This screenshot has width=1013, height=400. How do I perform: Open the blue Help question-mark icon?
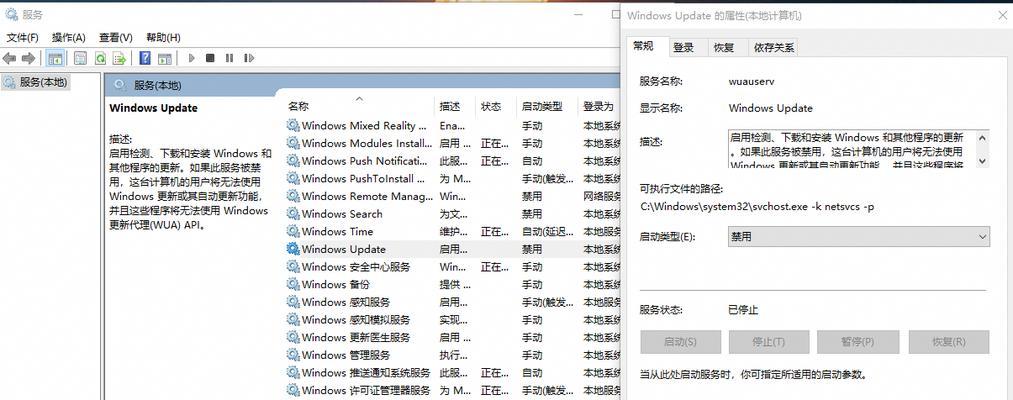pyautogui.click(x=145, y=58)
